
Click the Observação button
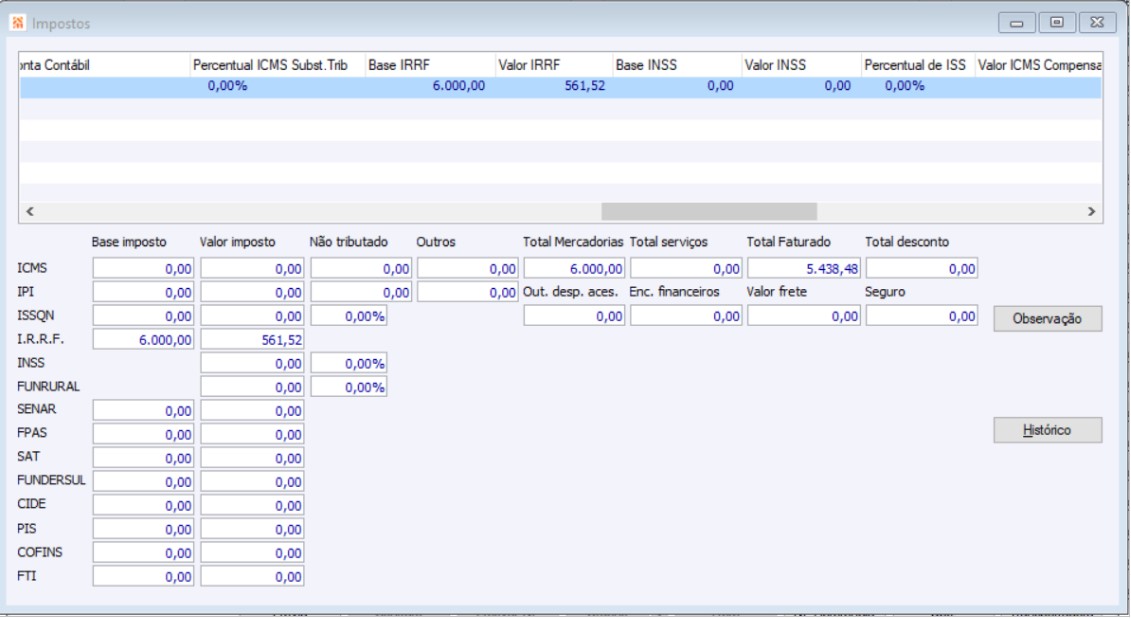tap(1046, 318)
